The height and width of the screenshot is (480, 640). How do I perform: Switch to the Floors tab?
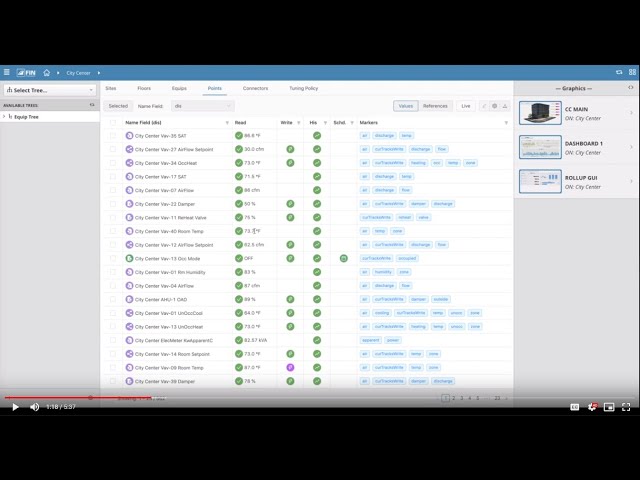(x=144, y=88)
